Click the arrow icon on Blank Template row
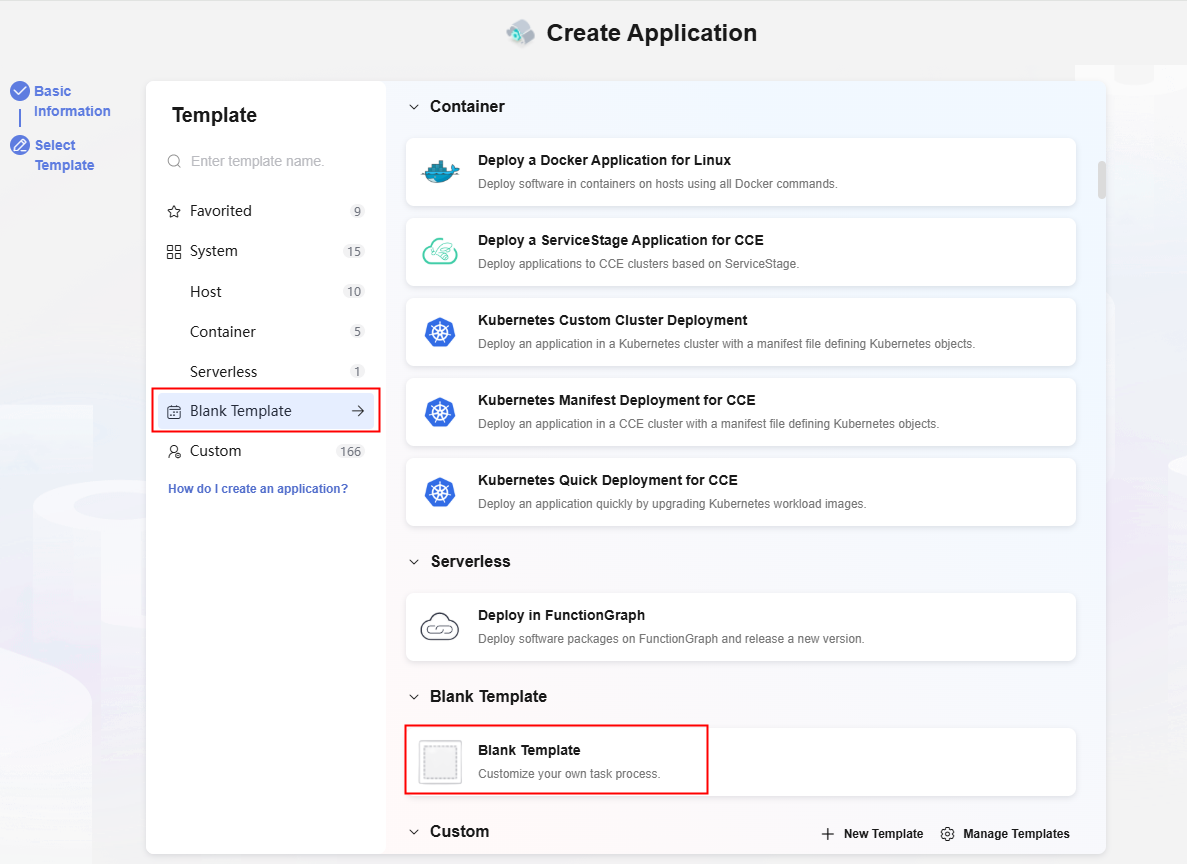This screenshot has width=1187, height=864. click(x=358, y=410)
